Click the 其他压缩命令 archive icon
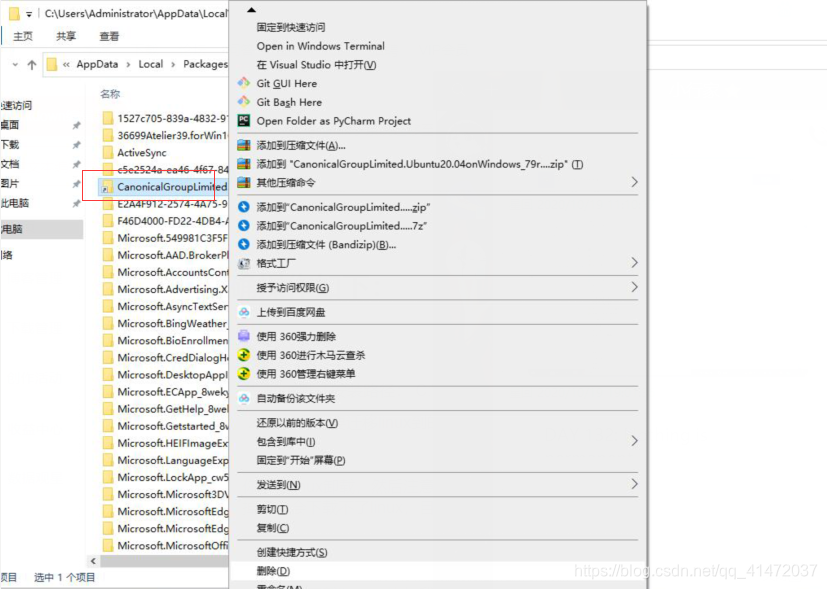 [244, 182]
